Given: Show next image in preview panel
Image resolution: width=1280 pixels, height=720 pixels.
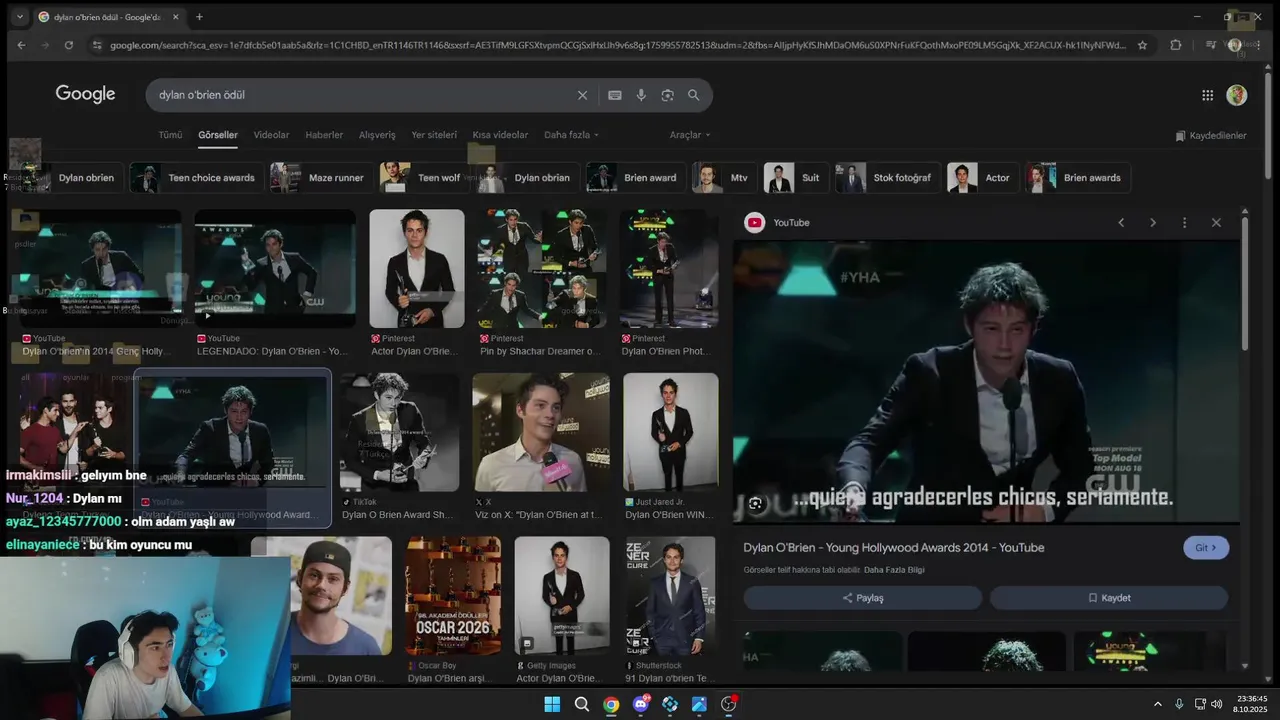Looking at the screenshot, I should coord(1152,223).
